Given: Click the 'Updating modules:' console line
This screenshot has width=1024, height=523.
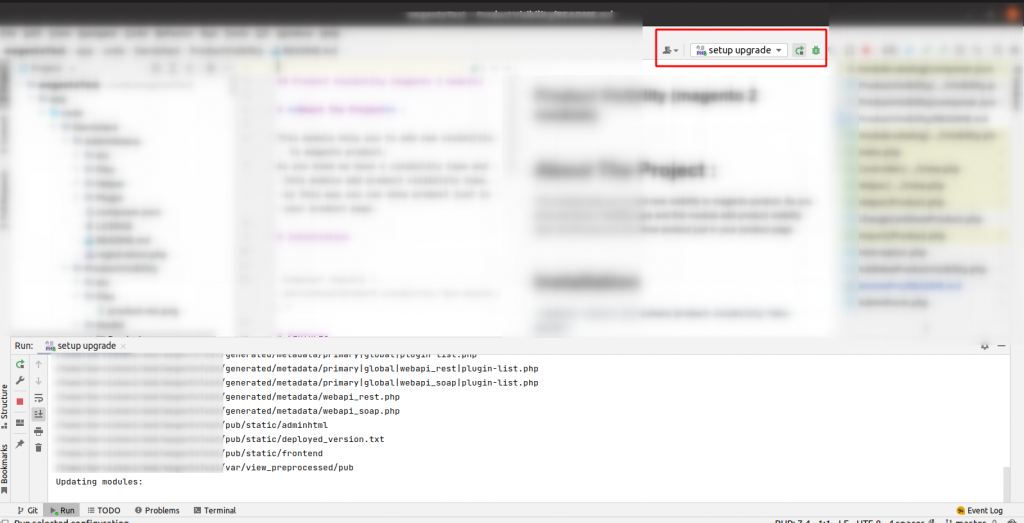Looking at the screenshot, I should pyautogui.click(x=99, y=483).
